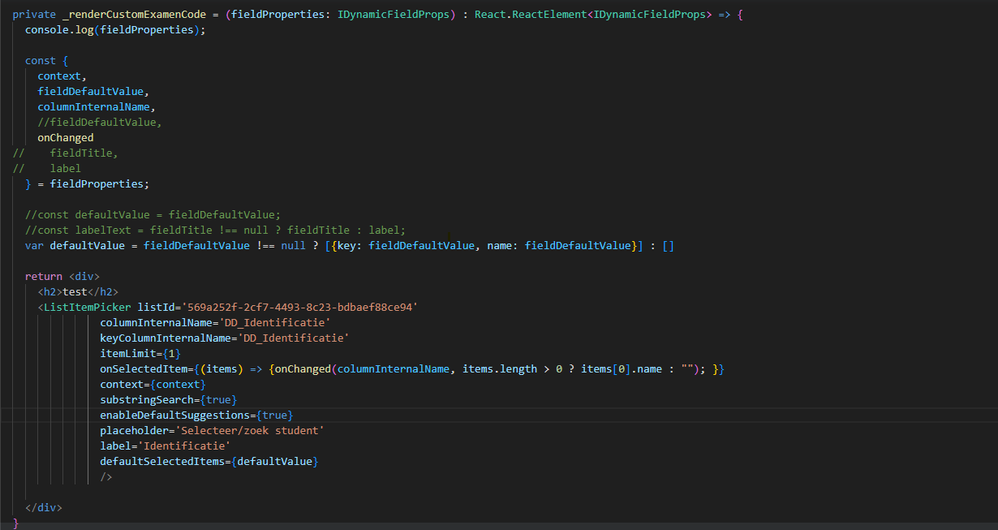Click the 'private' keyword
Screen dimensions: 998x530
34,14
